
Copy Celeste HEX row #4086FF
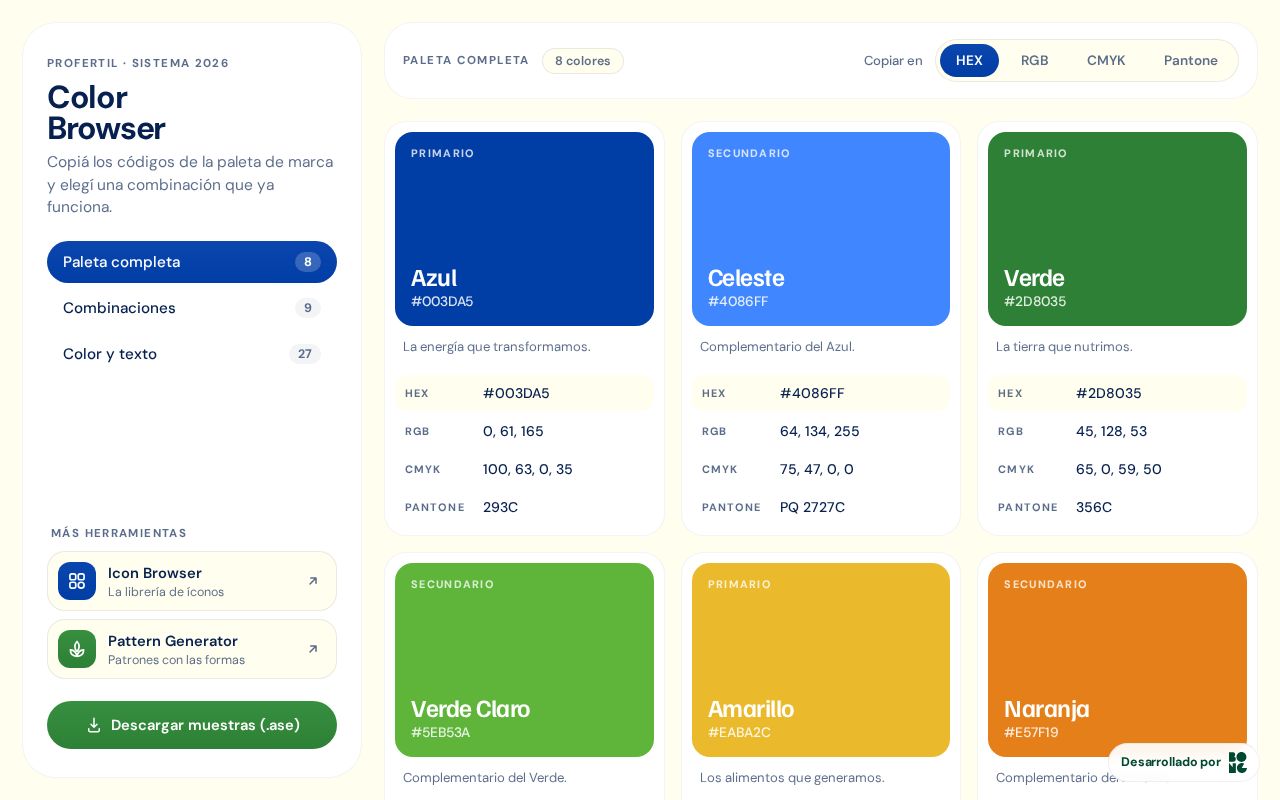[821, 393]
